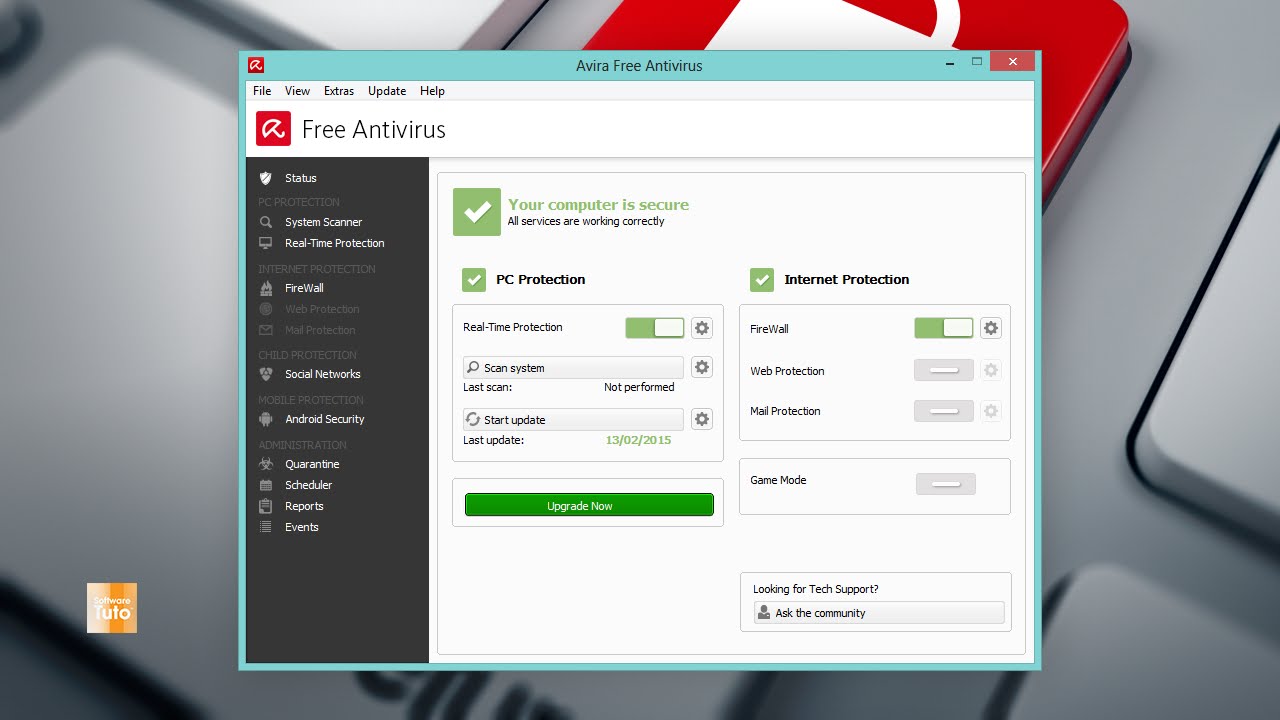Open the Update menu
The width and height of the screenshot is (1280, 720).
387,91
